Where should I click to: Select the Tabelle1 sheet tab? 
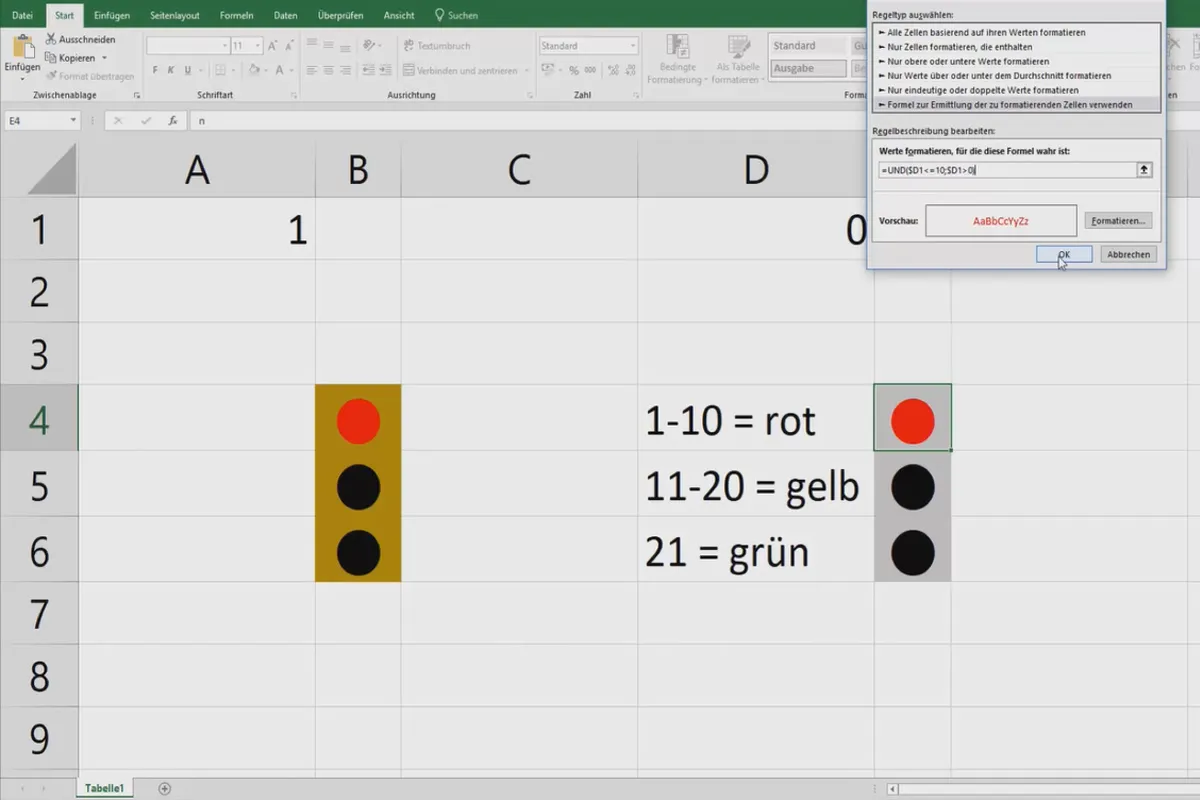point(104,789)
